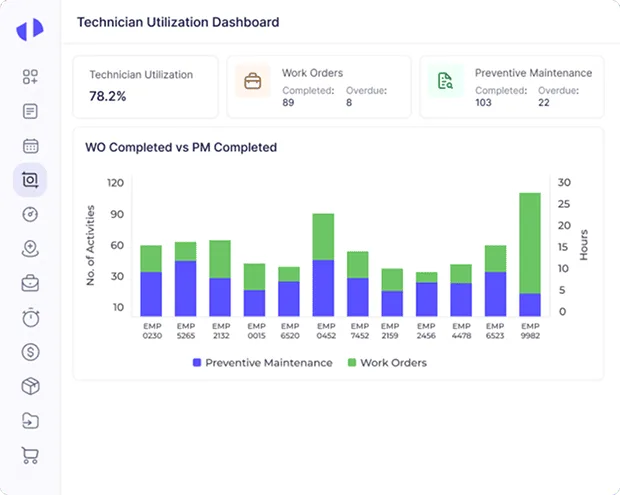620x495 pixels.
Task: Open the inventory box sidebar icon
Action: [x=30, y=386]
